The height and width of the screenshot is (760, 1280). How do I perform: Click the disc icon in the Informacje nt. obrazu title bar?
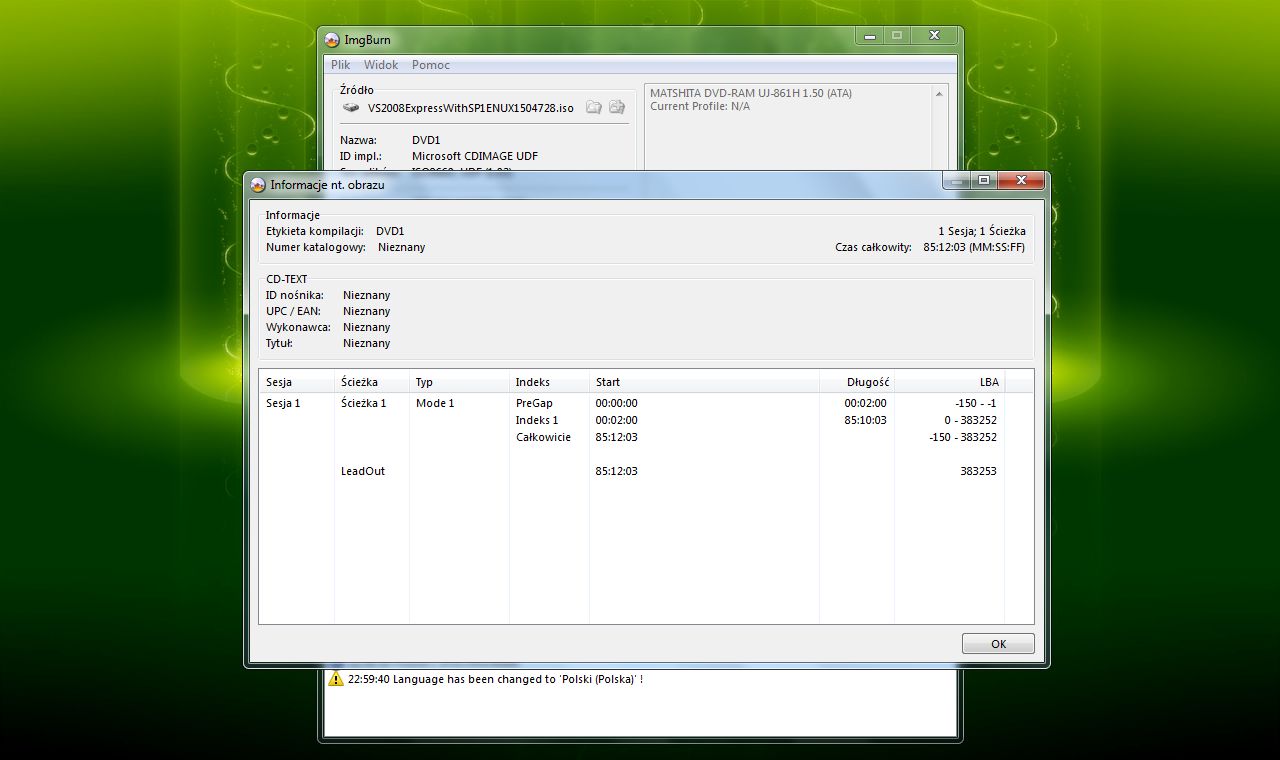click(x=258, y=184)
